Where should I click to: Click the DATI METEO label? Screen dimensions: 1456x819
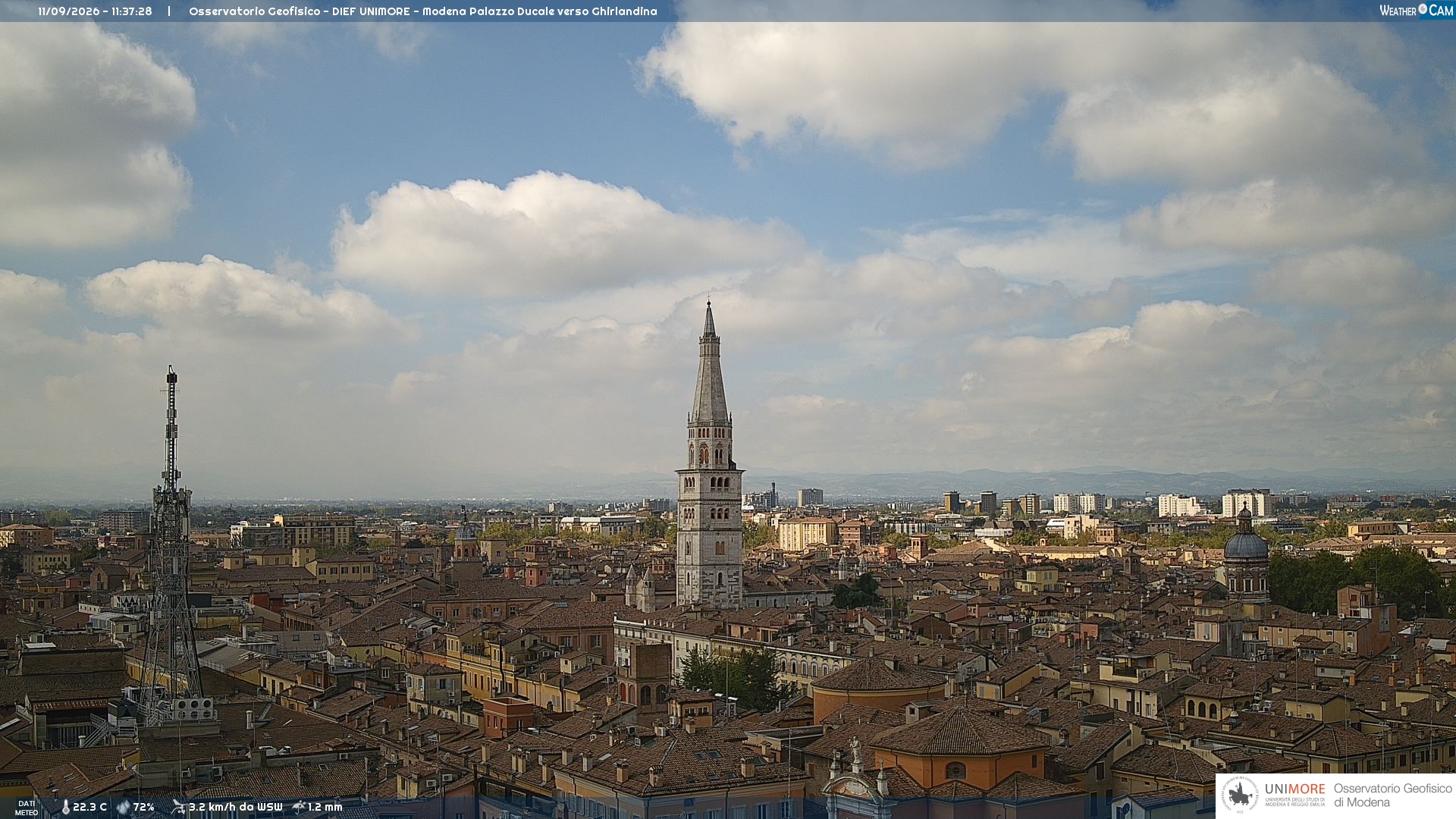pos(27,808)
